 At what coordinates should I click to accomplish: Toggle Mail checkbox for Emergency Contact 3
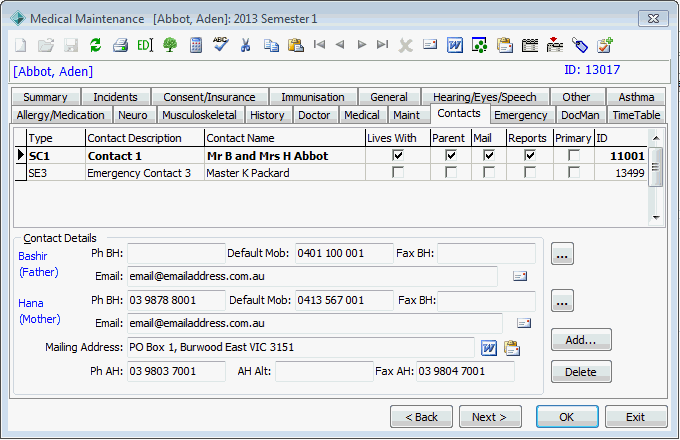[x=489, y=173]
